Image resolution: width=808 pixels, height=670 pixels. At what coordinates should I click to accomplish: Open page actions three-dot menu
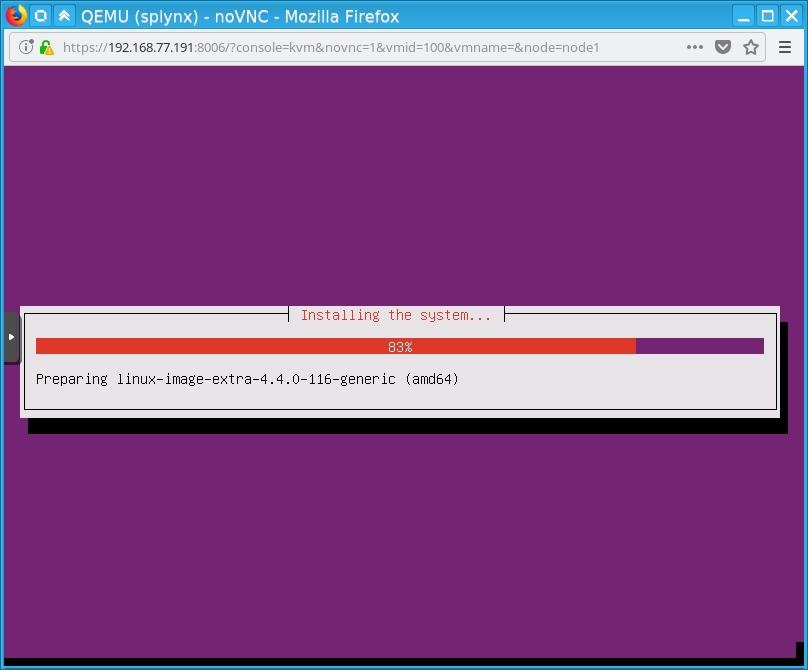695,47
